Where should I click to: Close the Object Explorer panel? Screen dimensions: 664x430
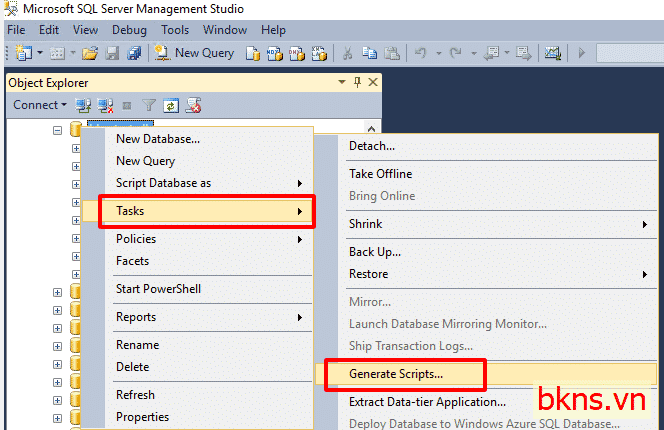pyautogui.click(x=373, y=82)
